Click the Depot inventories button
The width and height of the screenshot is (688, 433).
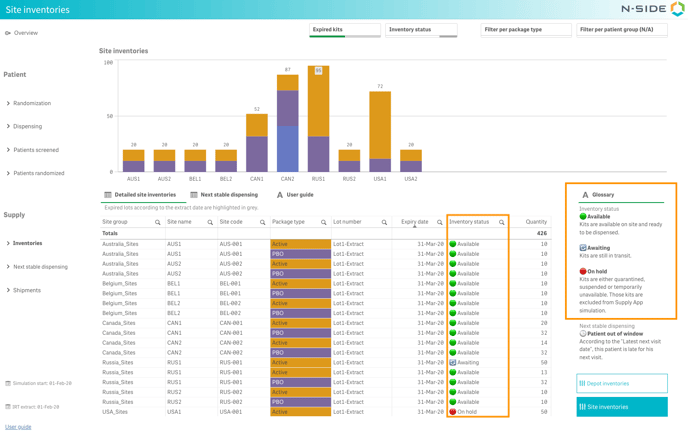(621, 383)
